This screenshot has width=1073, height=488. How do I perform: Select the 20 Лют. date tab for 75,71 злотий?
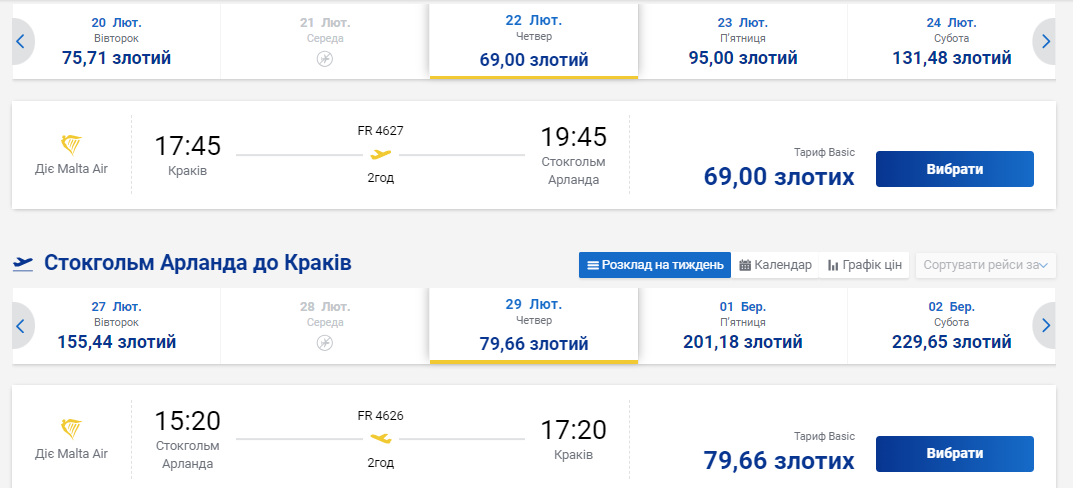point(116,41)
